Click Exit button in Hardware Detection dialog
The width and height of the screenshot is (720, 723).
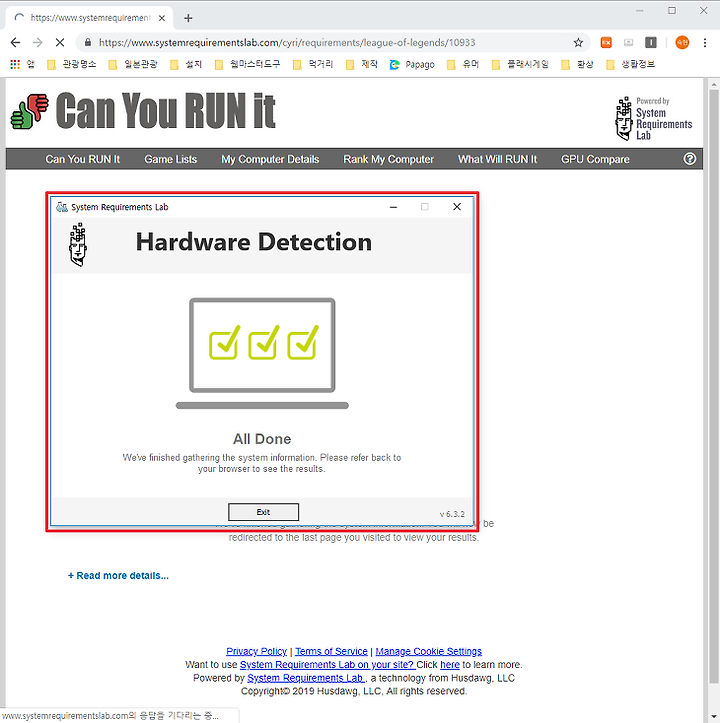263,512
